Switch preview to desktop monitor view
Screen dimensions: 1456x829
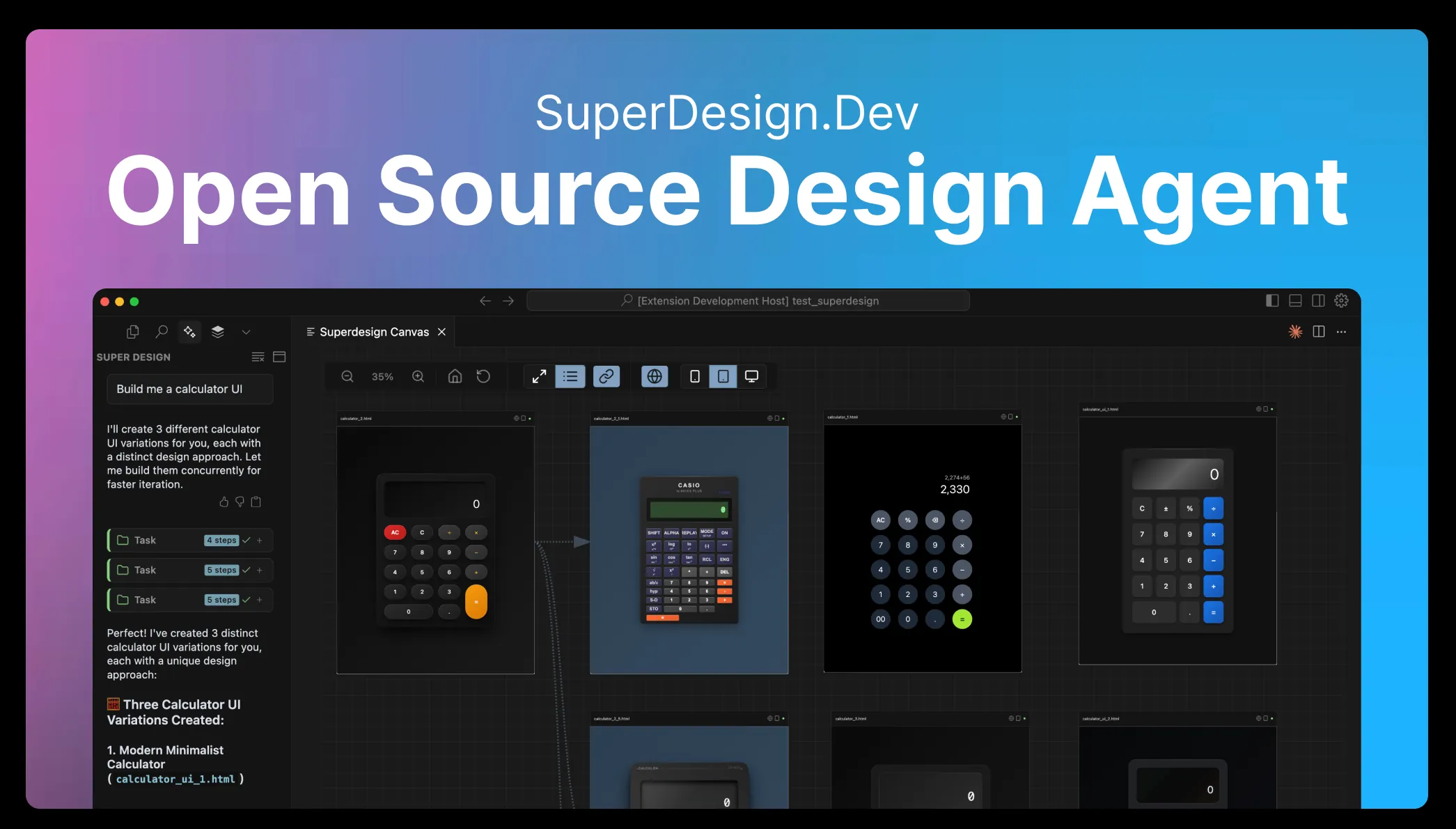click(752, 375)
